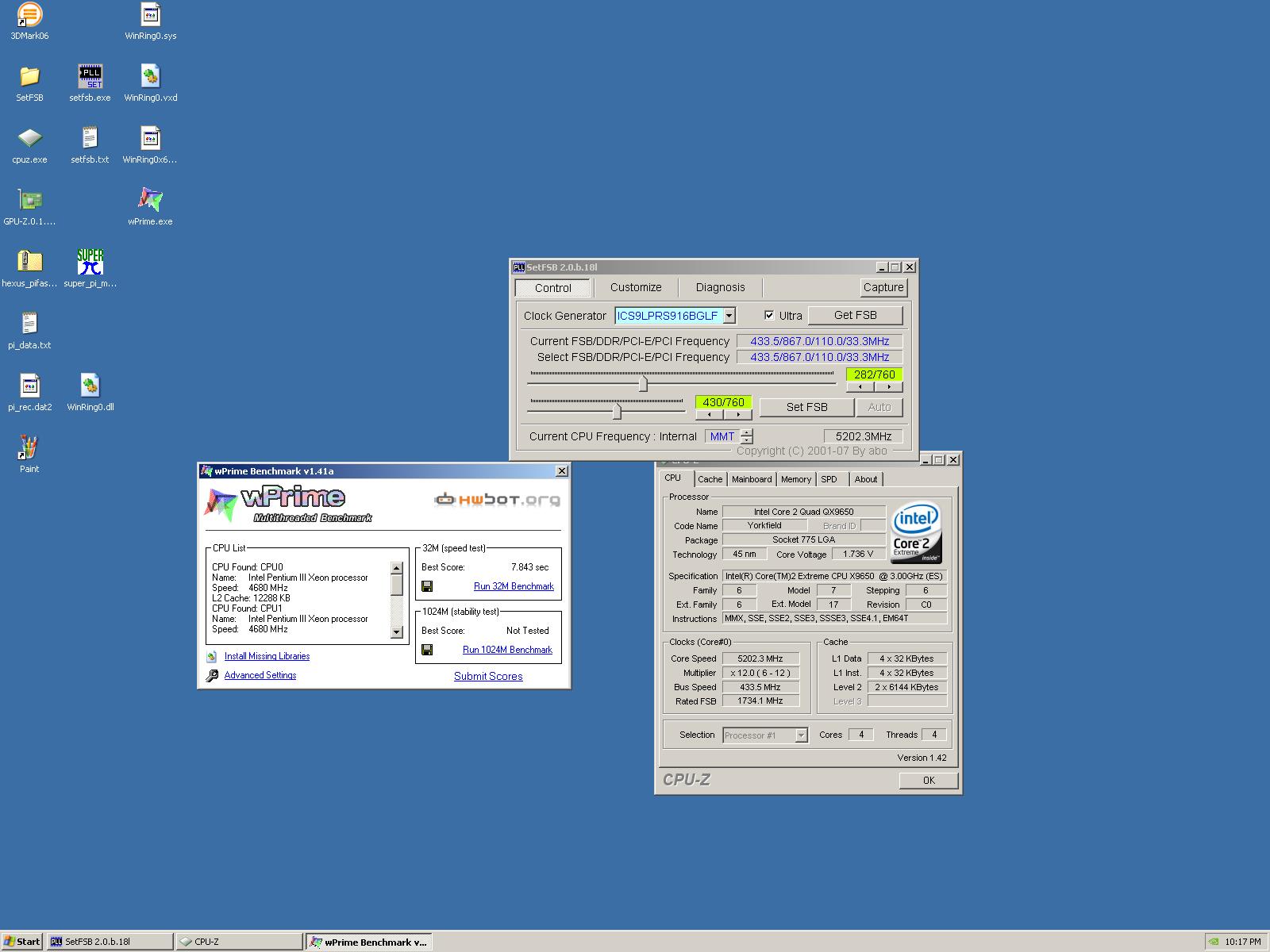
Task: Click the CPU List scrollbar down arrow
Action: coord(397,632)
